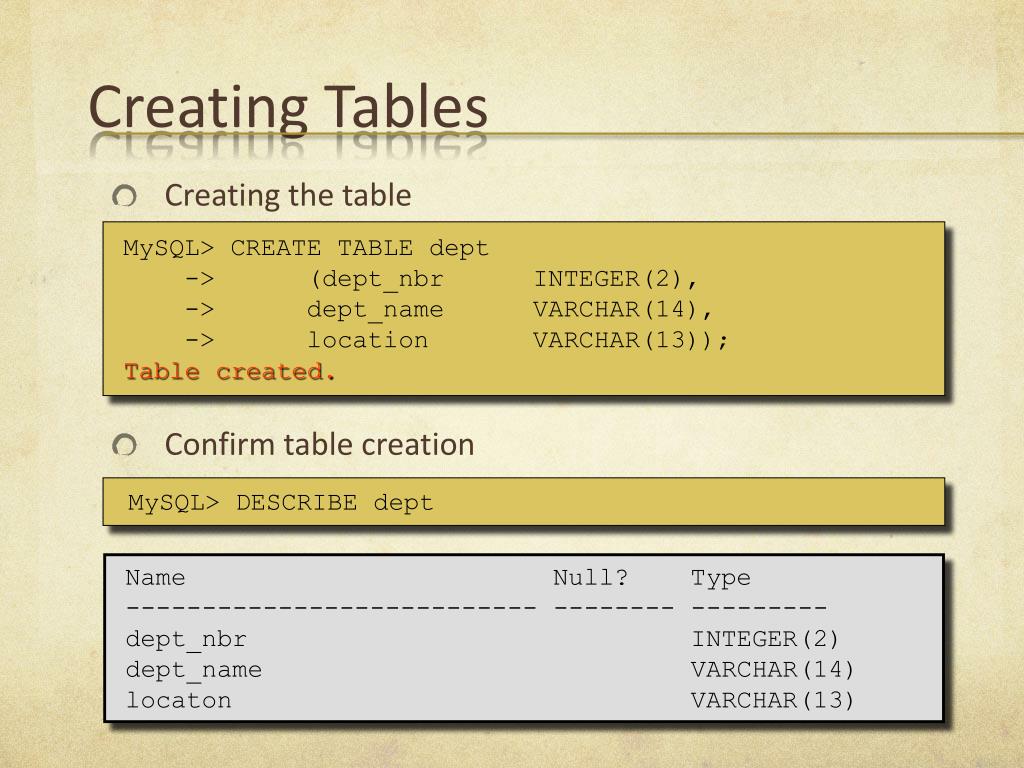
Task: Click the dept_nbr INTEGER(2) definition line
Action: [441, 280]
